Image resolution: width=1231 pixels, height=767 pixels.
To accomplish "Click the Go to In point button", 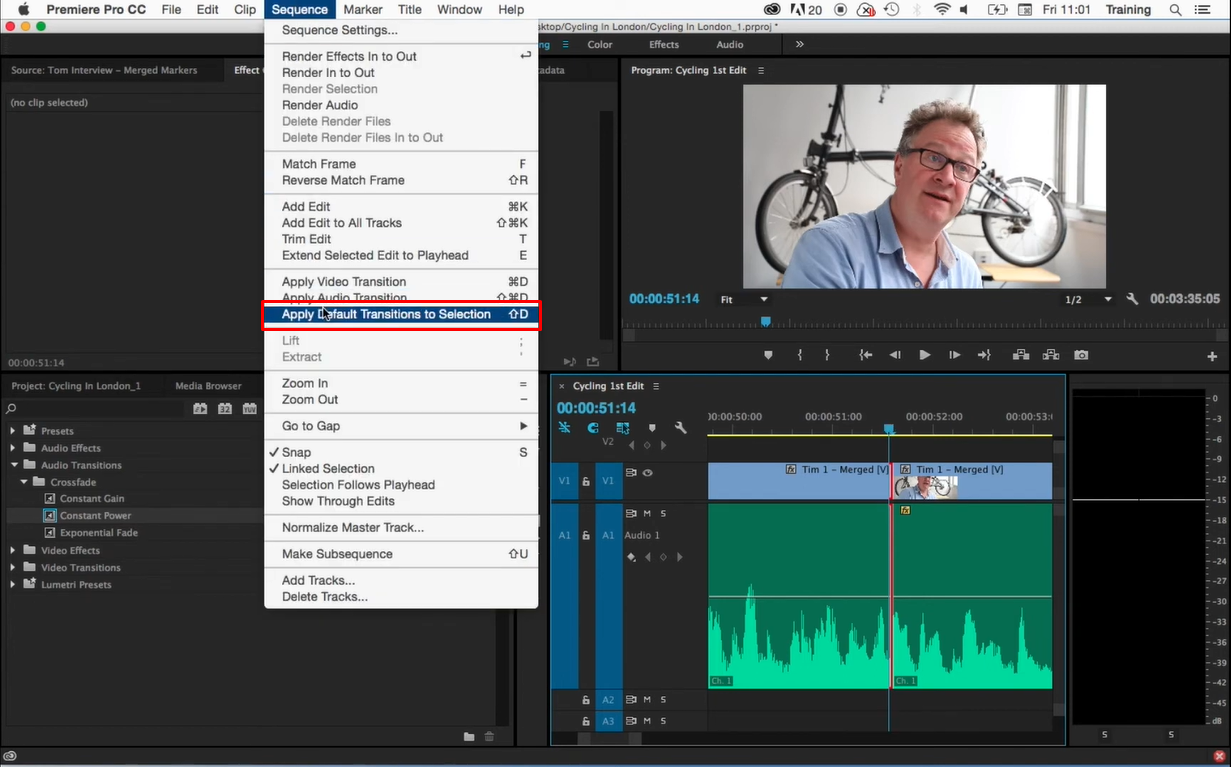I will tap(866, 355).
